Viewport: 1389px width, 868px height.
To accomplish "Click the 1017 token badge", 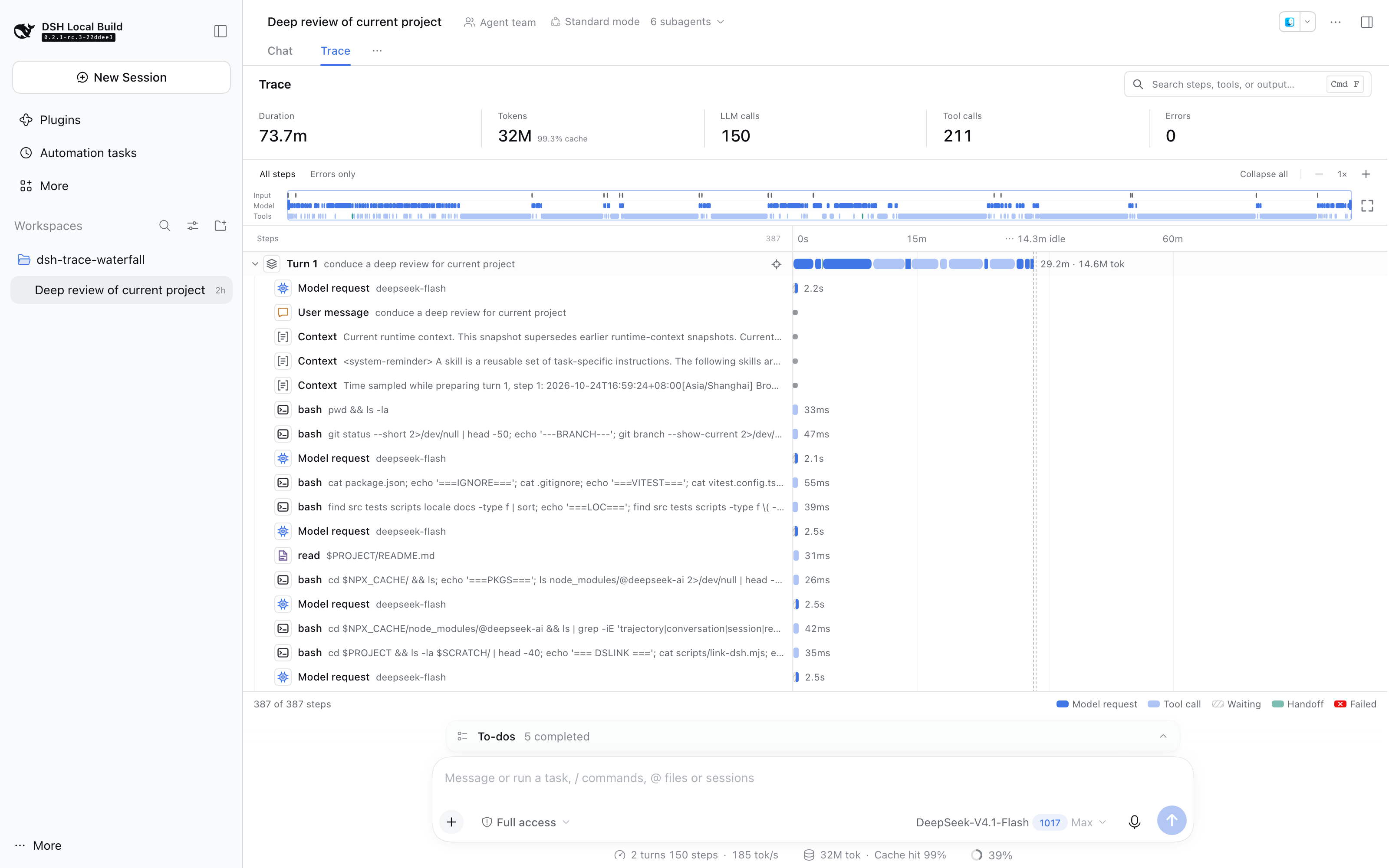I will coord(1049,822).
